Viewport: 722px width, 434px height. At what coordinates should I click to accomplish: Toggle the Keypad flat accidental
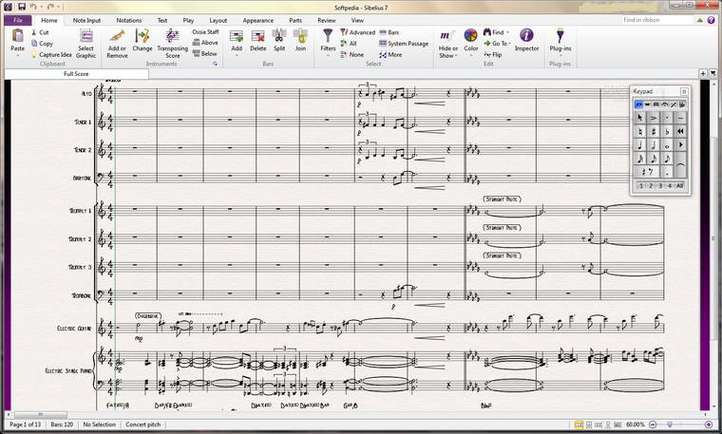click(667, 132)
